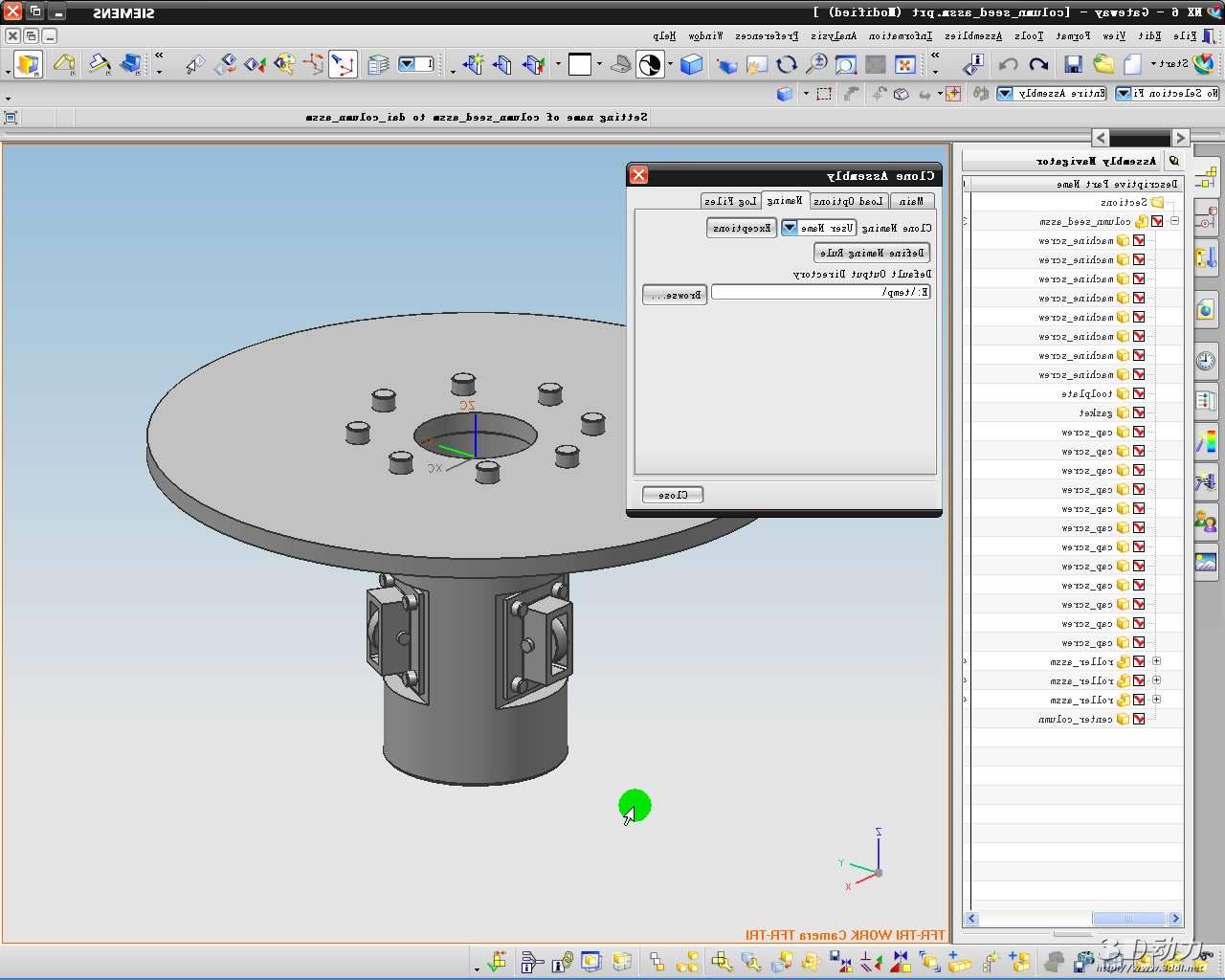This screenshot has height=980, width=1225.
Task: Click the Define Naming Rule button
Action: point(872,253)
